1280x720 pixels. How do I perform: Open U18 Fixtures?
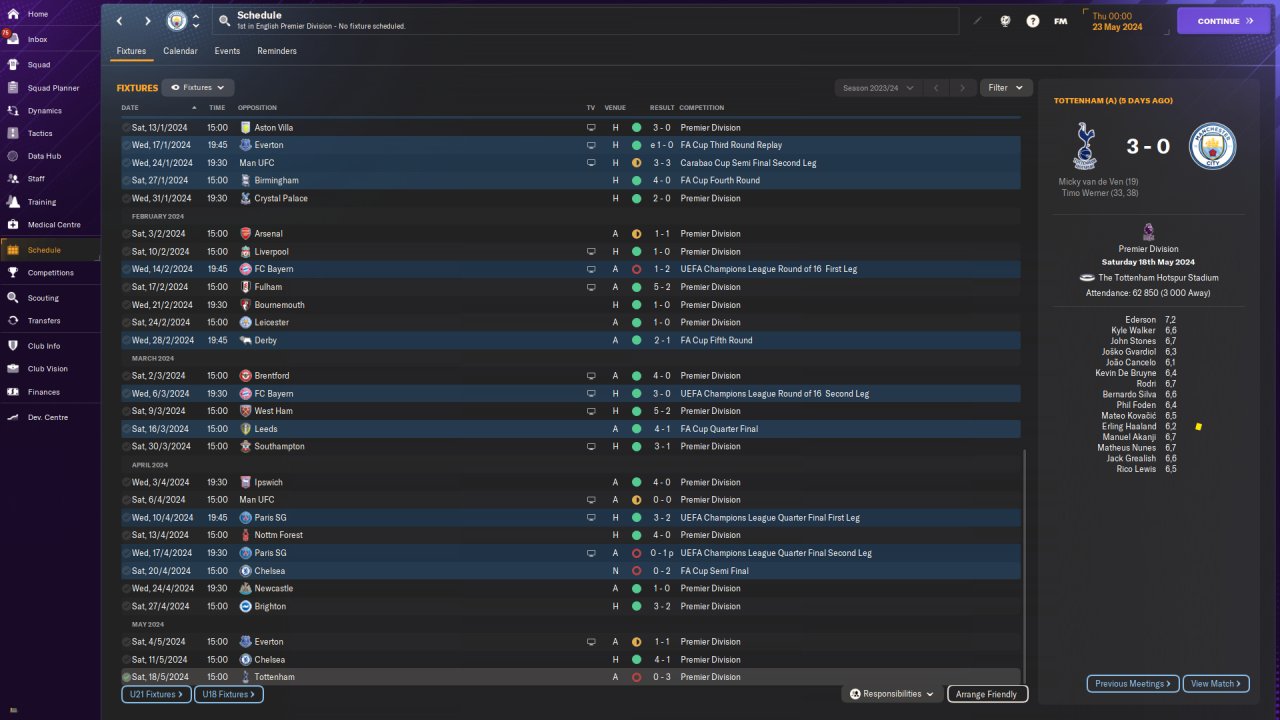tap(228, 694)
